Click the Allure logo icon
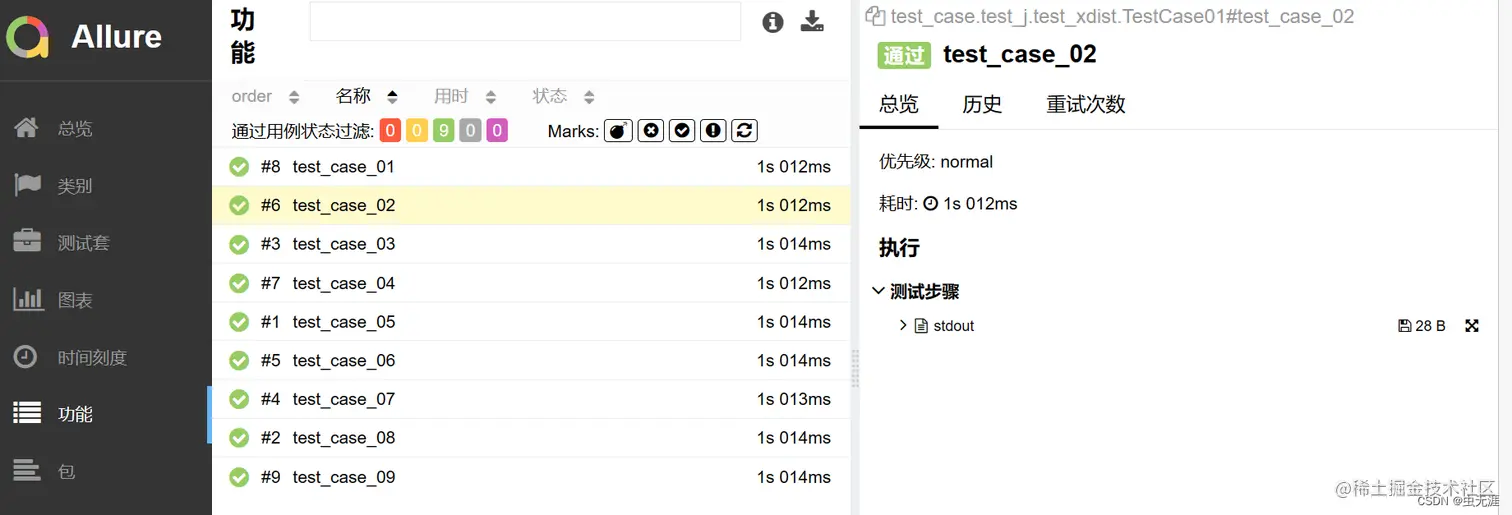Viewport: 1512px width, 515px height. [28, 38]
